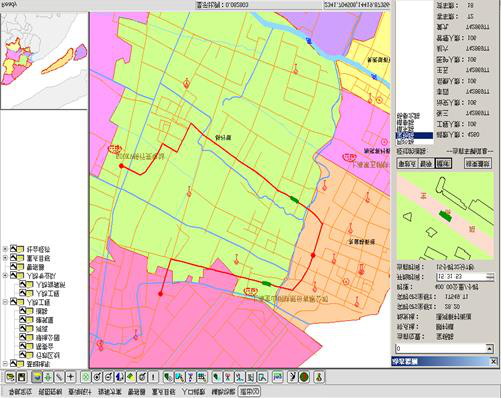This screenshot has width=501, height=398.
Task: Click the separate rightmost button above mini map
Action: coord(478,163)
